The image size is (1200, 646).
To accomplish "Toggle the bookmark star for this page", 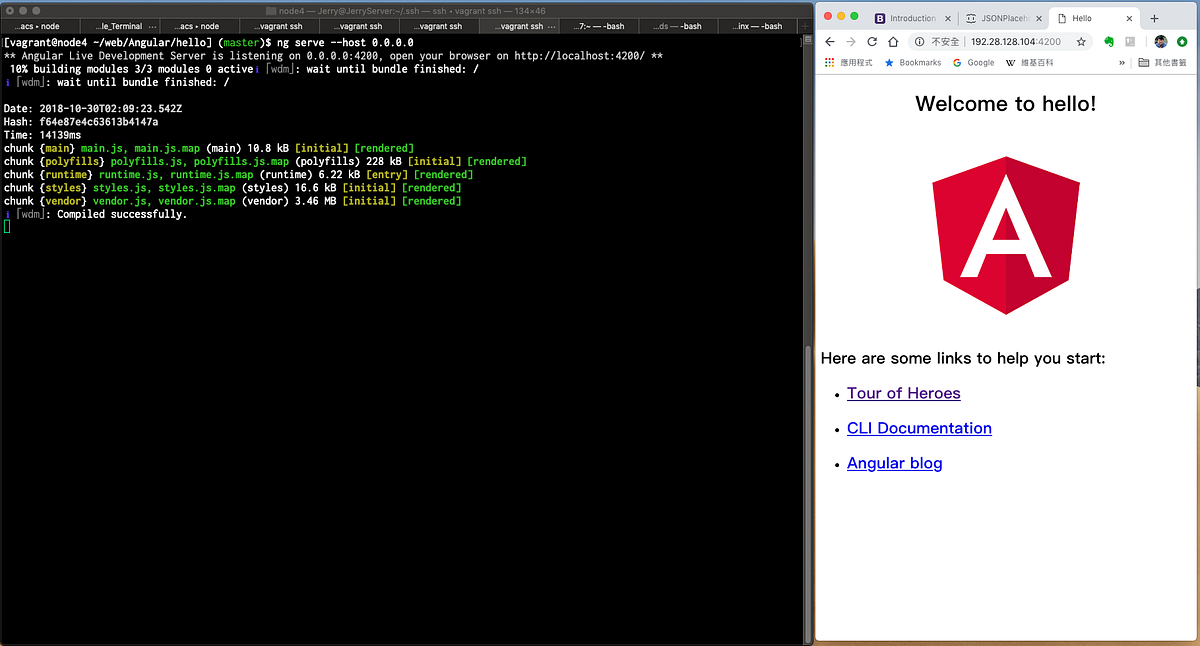I will point(1081,41).
